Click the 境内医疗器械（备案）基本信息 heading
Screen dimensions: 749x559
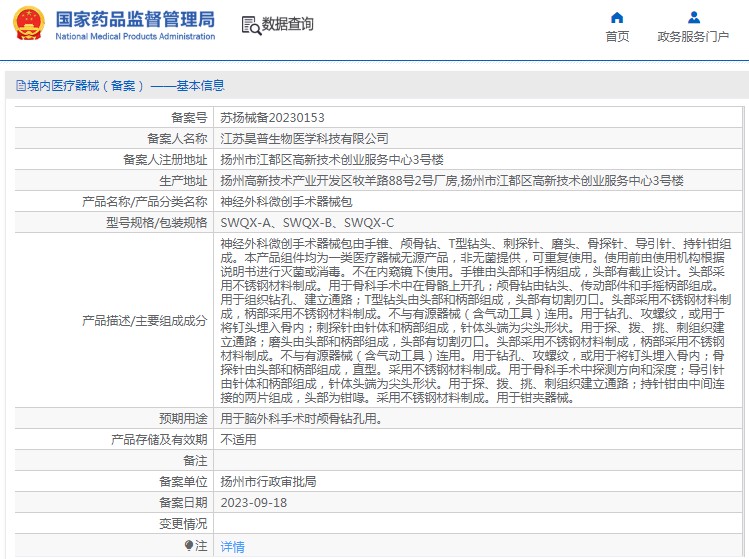click(x=126, y=86)
